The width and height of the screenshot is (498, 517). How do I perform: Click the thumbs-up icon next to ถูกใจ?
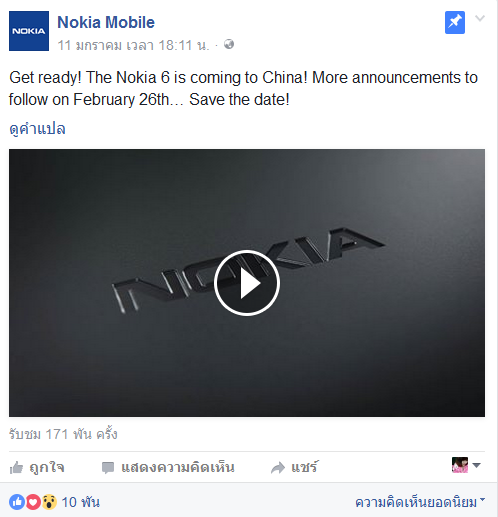tap(16, 467)
